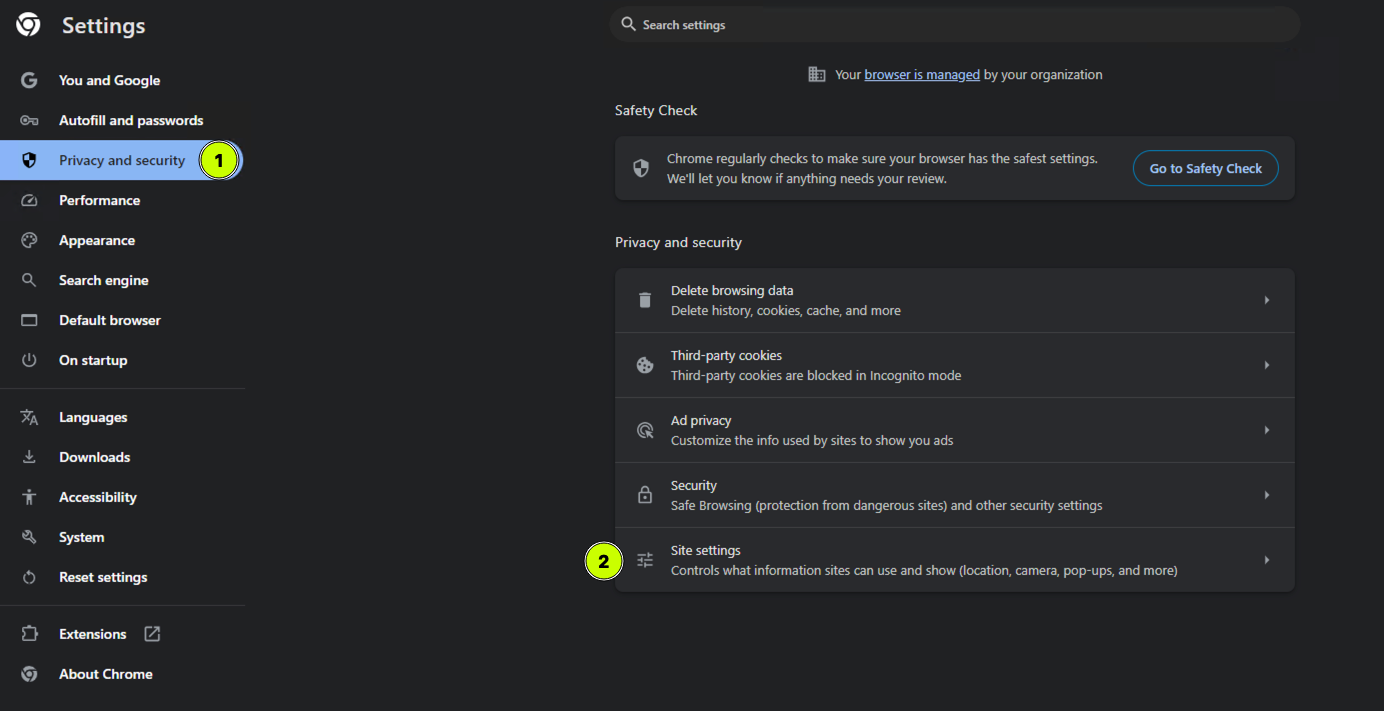Click the Chrome icon for About Chrome

pyautogui.click(x=29, y=674)
